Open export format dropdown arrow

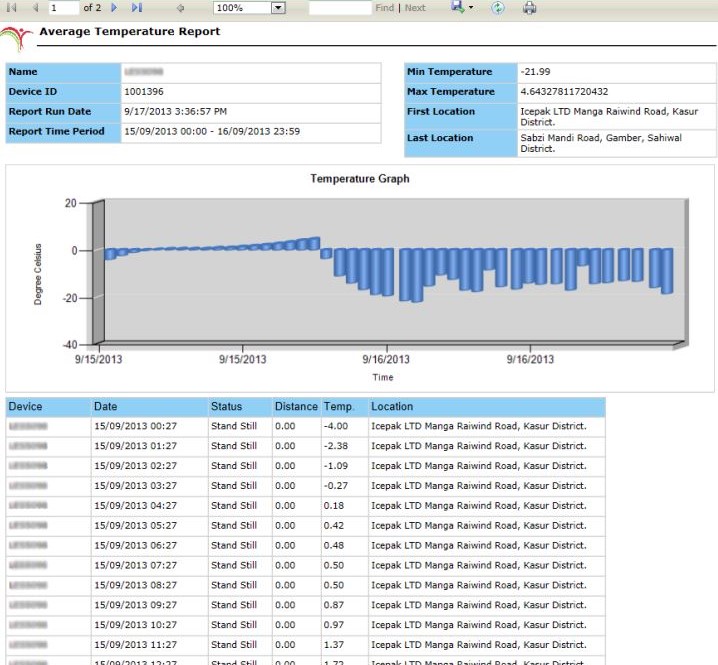471,7
